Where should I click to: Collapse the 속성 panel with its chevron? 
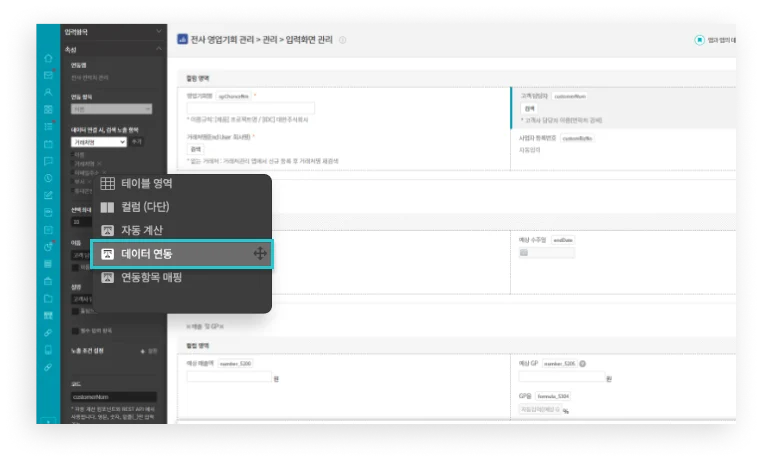tap(159, 49)
